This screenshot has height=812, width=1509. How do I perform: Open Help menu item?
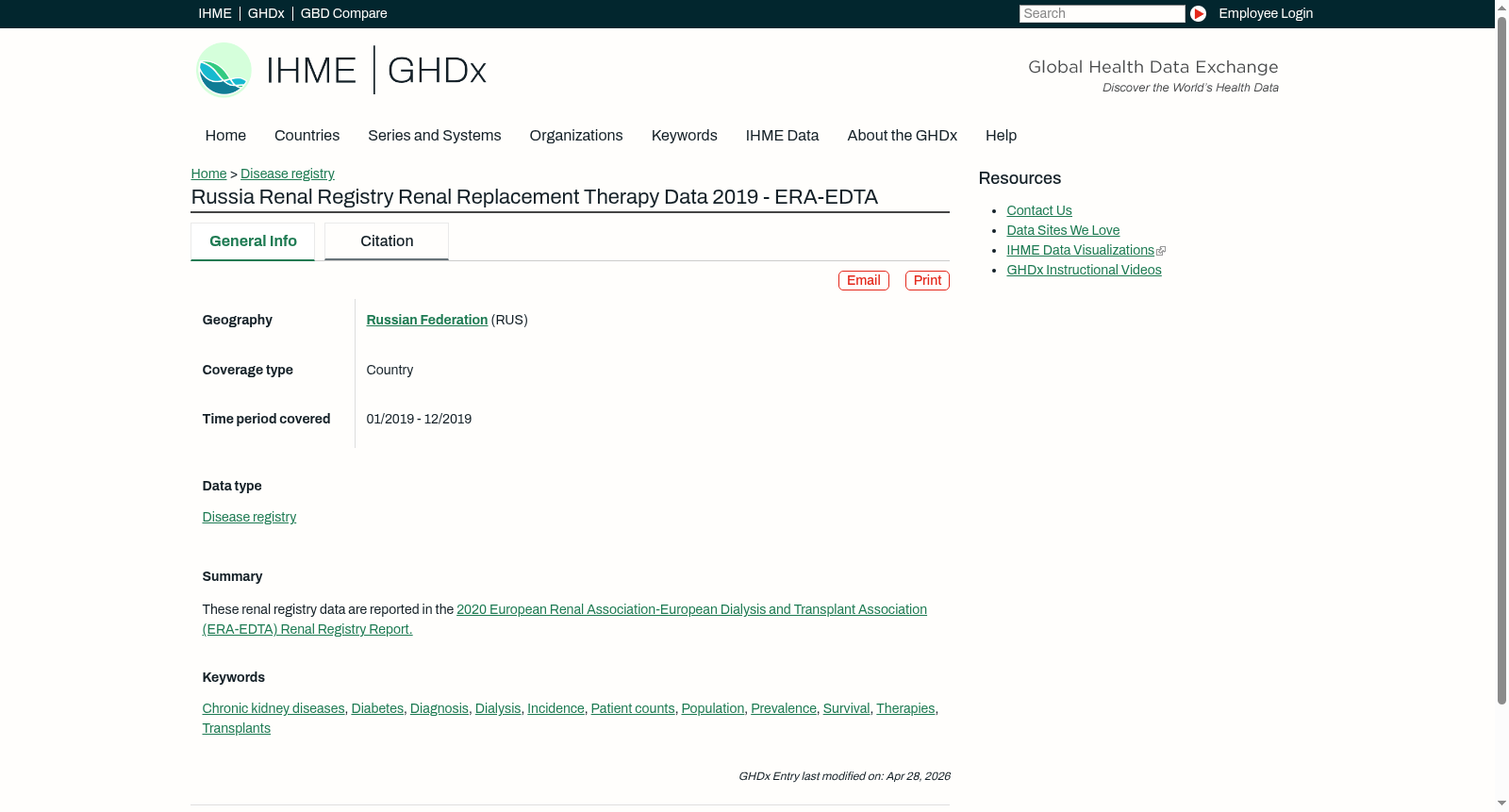pyautogui.click(x=1002, y=136)
